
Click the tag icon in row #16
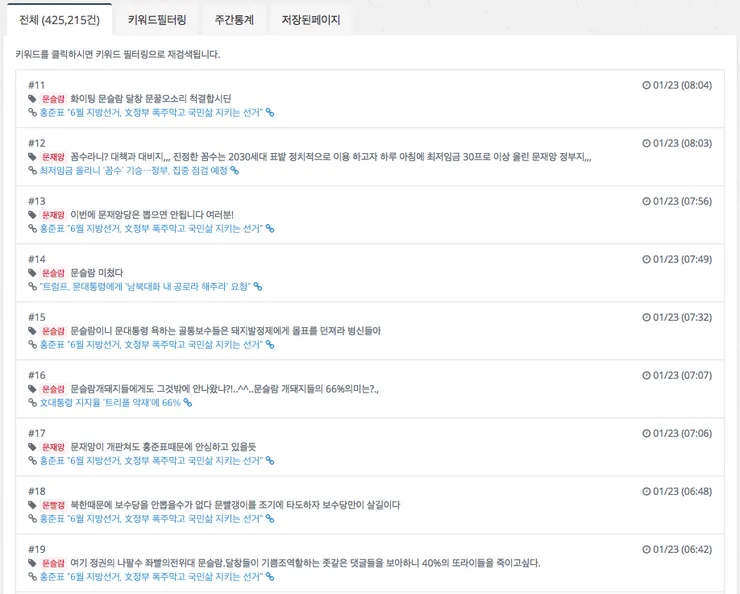tap(32, 389)
